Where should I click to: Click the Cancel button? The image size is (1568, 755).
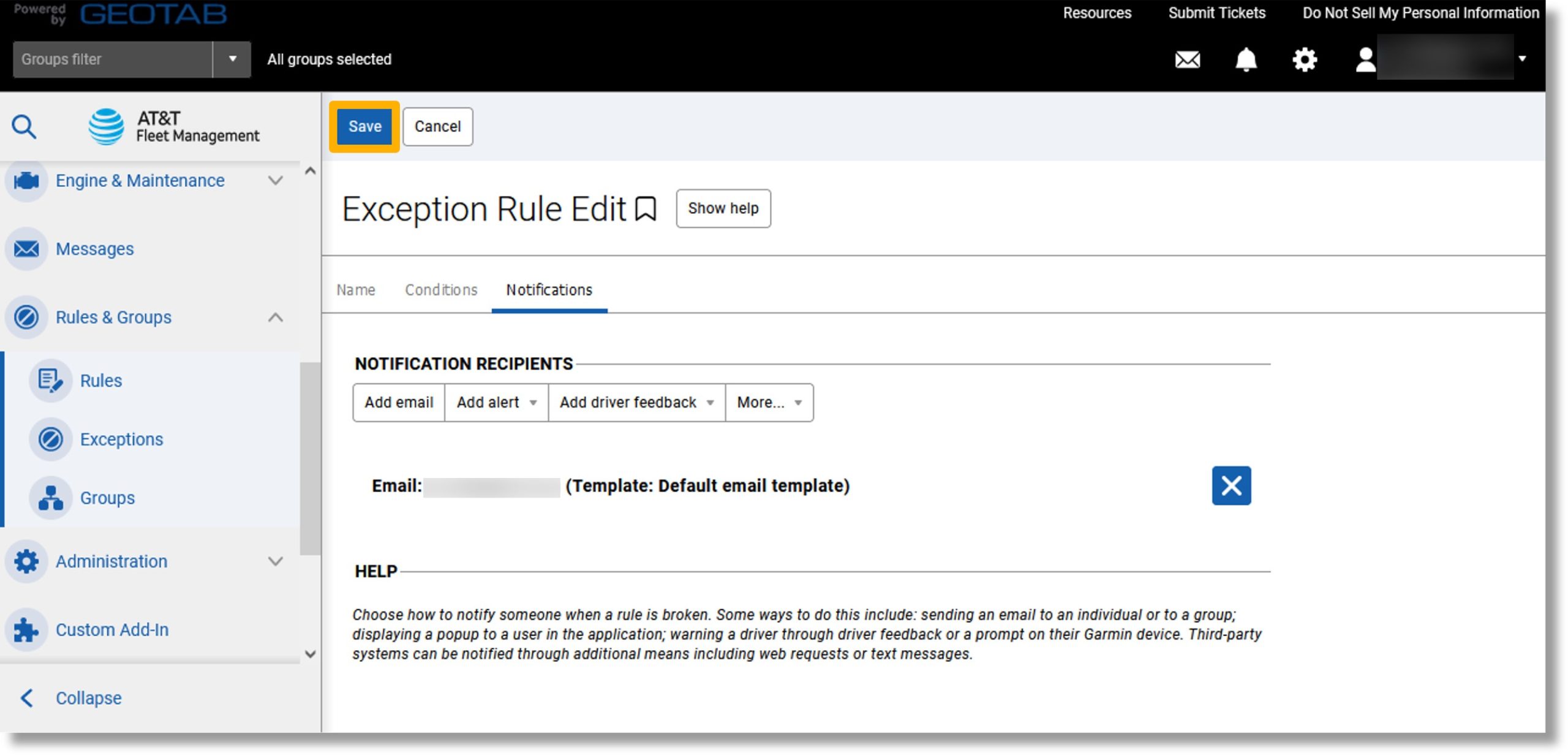click(437, 127)
